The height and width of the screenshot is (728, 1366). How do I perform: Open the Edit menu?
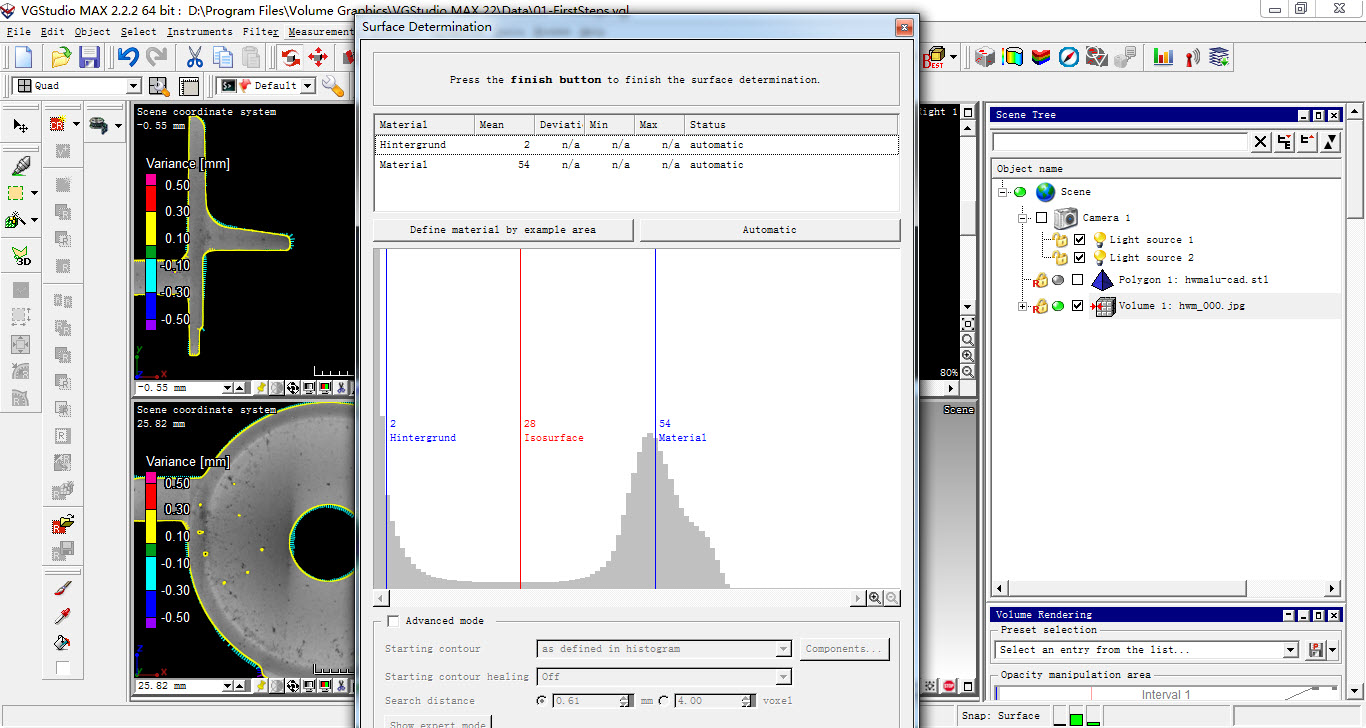pyautogui.click(x=53, y=32)
